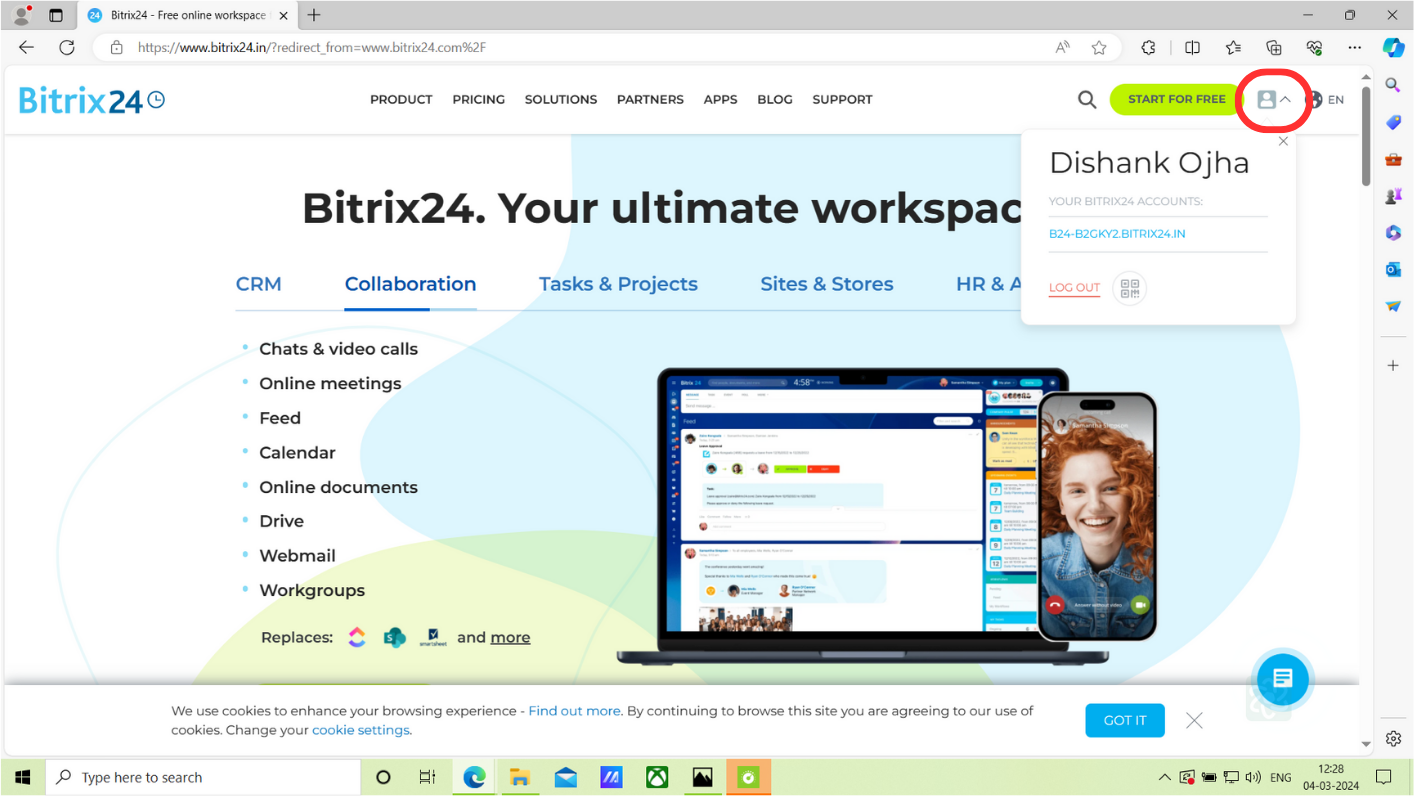This screenshot has width=1414, height=796.
Task: Open a new browser tab
Action: click(314, 15)
